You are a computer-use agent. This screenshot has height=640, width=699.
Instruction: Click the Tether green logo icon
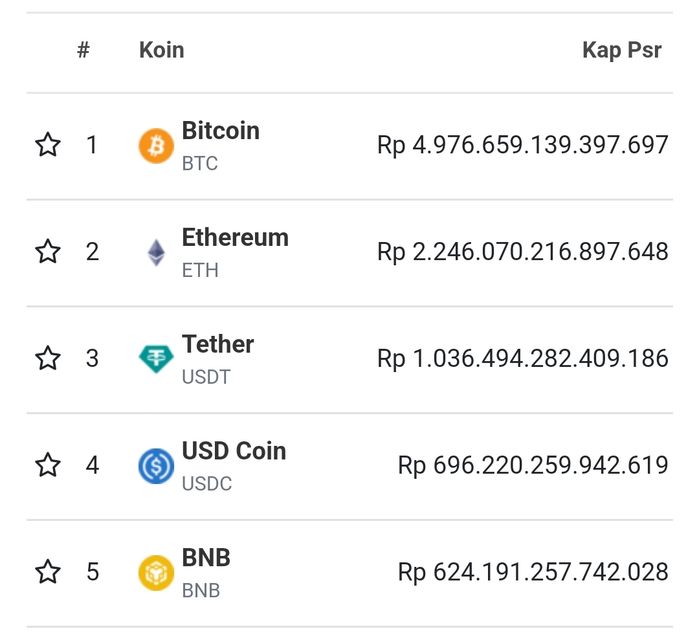(x=156, y=359)
